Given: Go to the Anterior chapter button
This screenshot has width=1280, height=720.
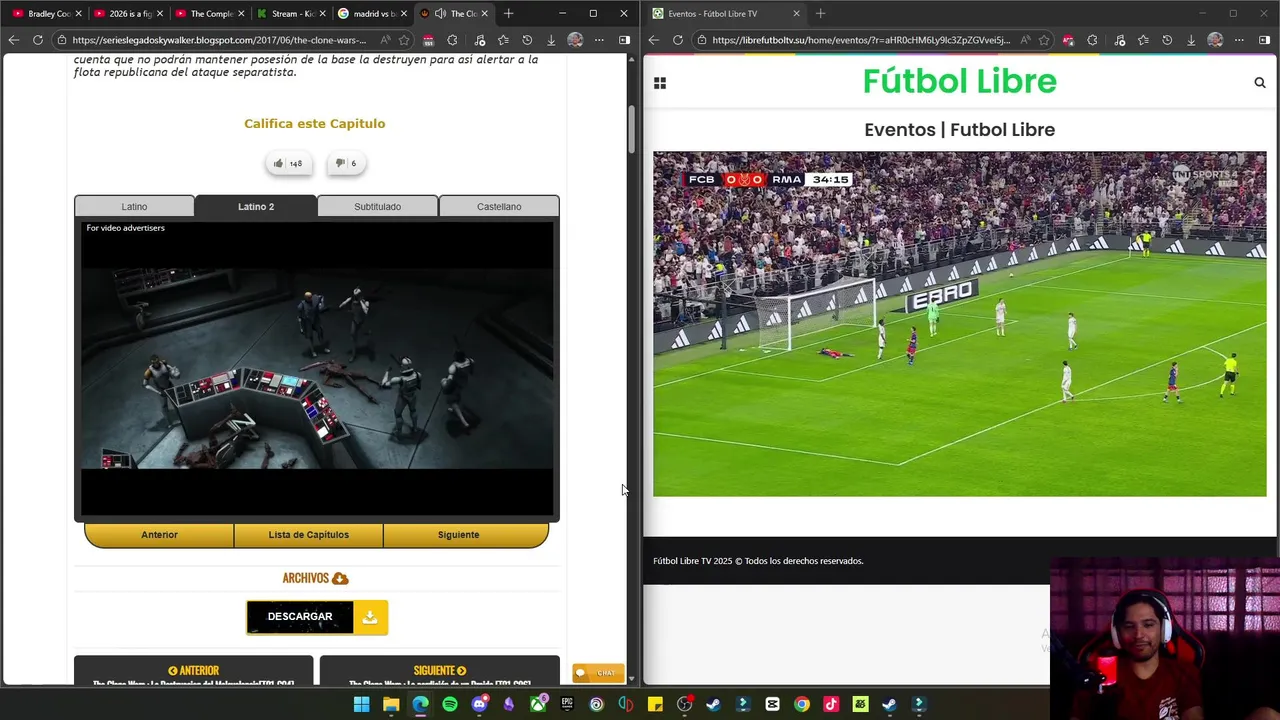Looking at the screenshot, I should 159,535.
